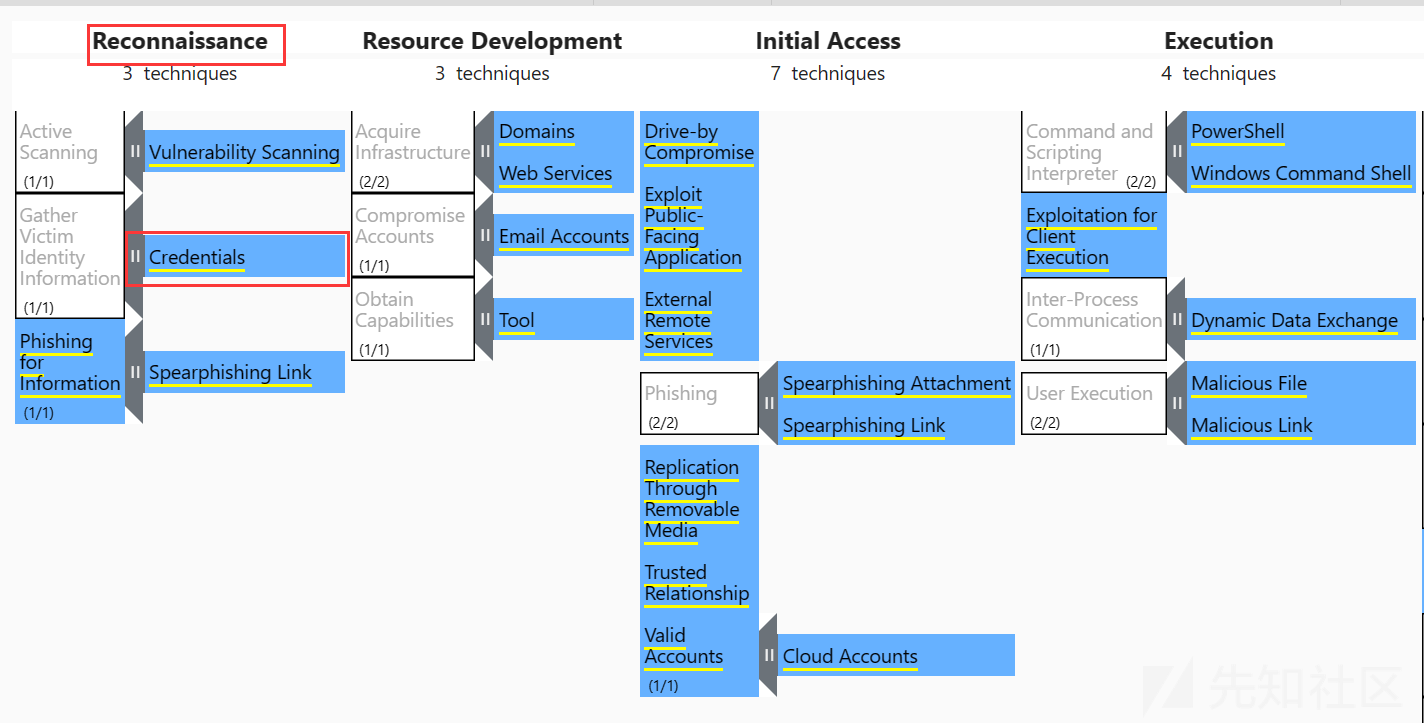Collapse the Valid Accounts sub-techniques handle
The height and width of the screenshot is (723, 1424).
[x=768, y=656]
